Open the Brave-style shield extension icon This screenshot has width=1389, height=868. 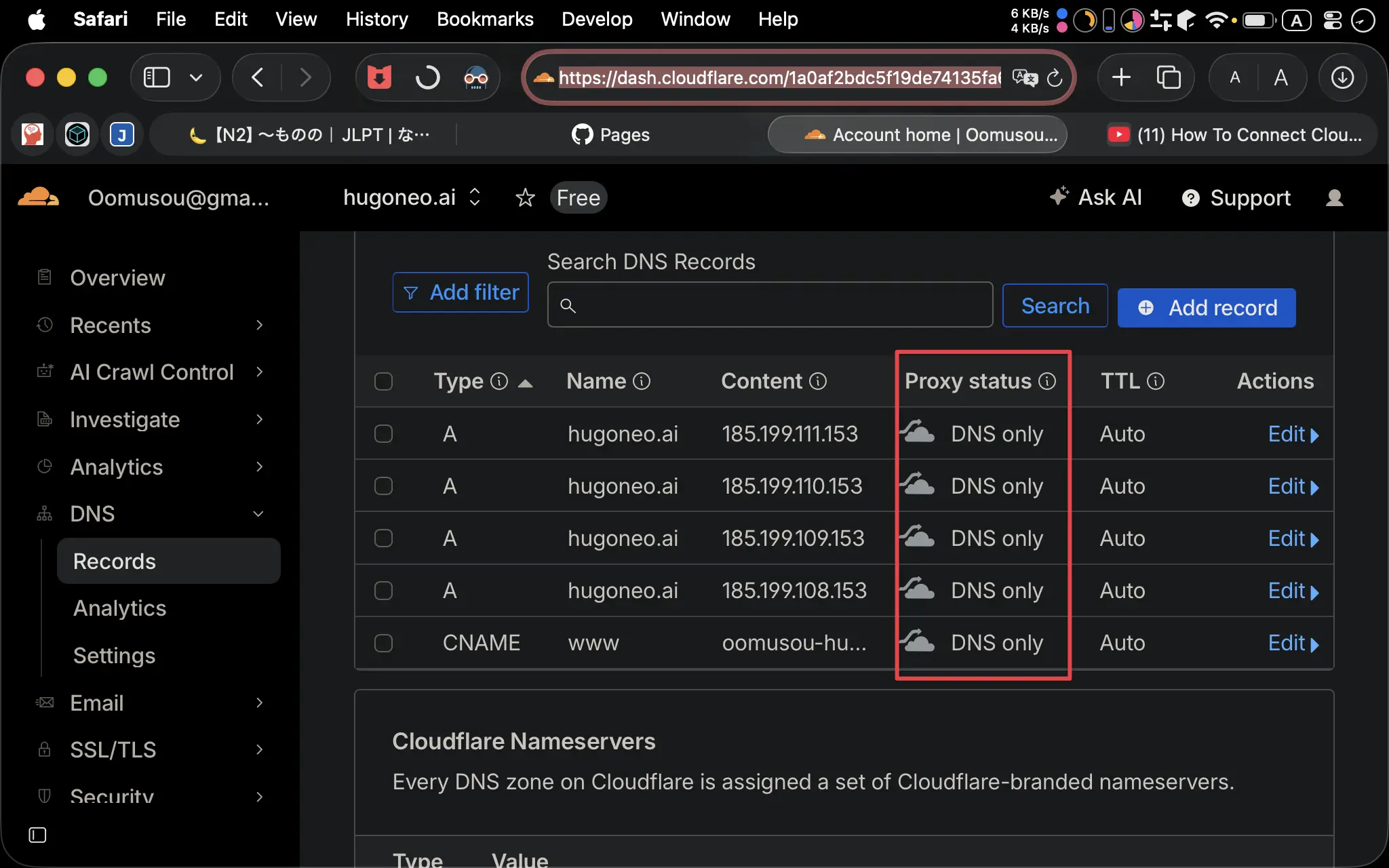pos(379,77)
